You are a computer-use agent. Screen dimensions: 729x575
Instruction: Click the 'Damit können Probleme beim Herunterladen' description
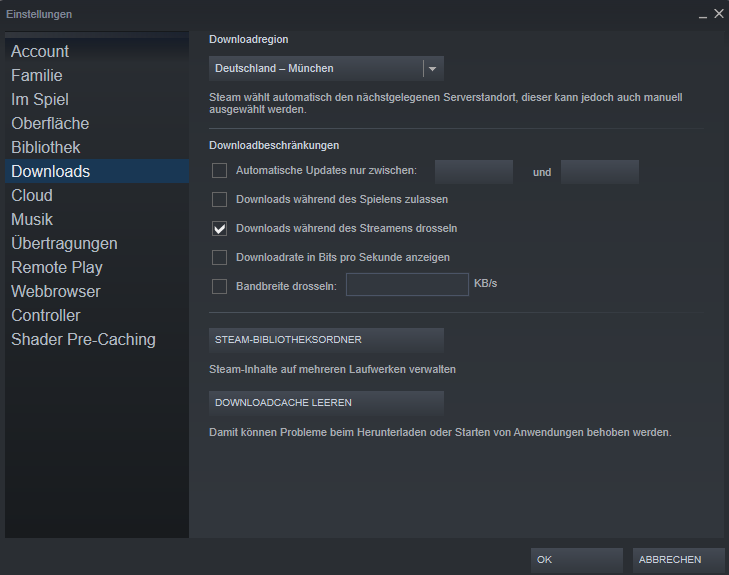click(440, 432)
